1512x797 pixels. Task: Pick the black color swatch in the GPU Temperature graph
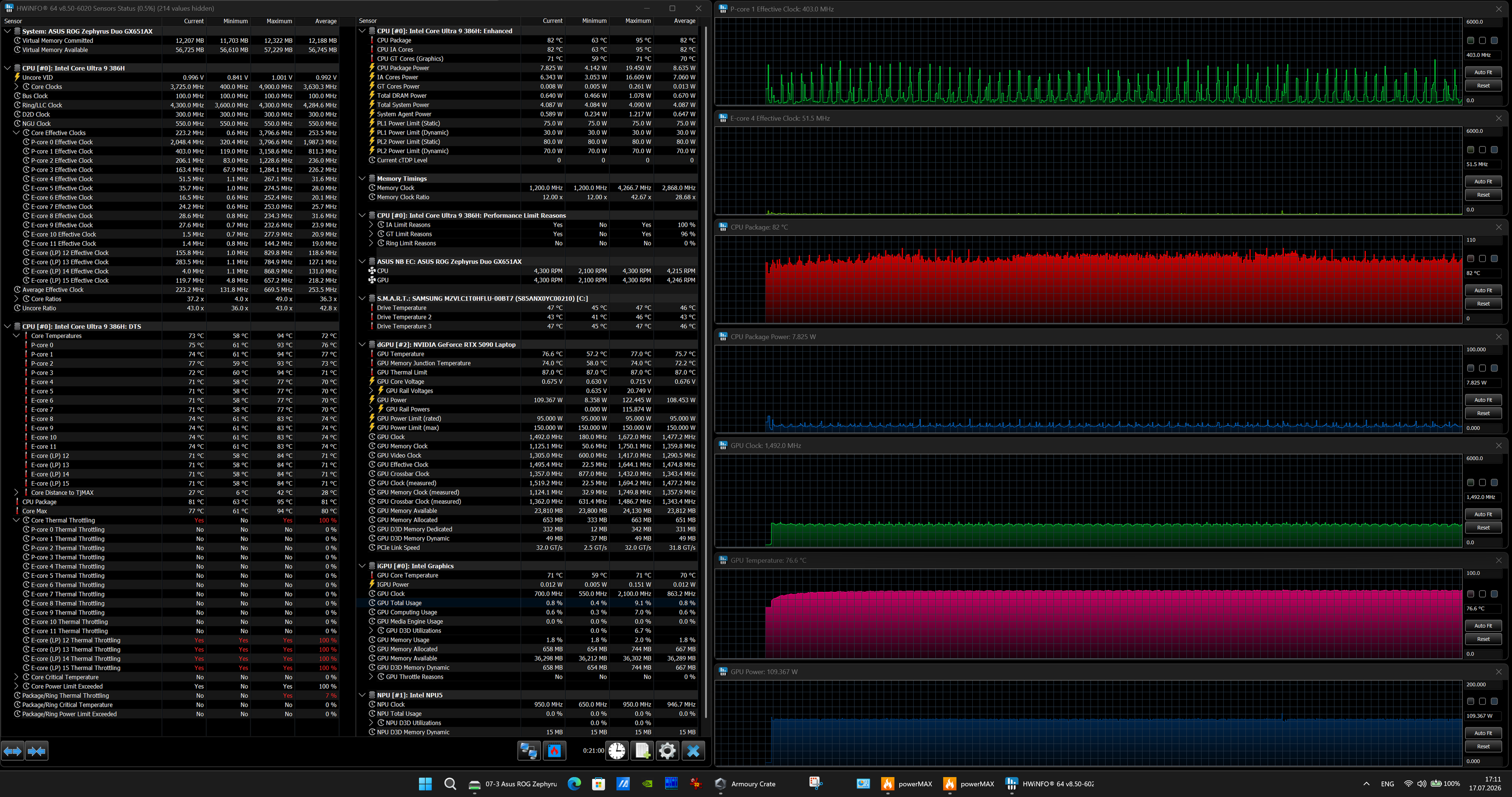(1482, 594)
